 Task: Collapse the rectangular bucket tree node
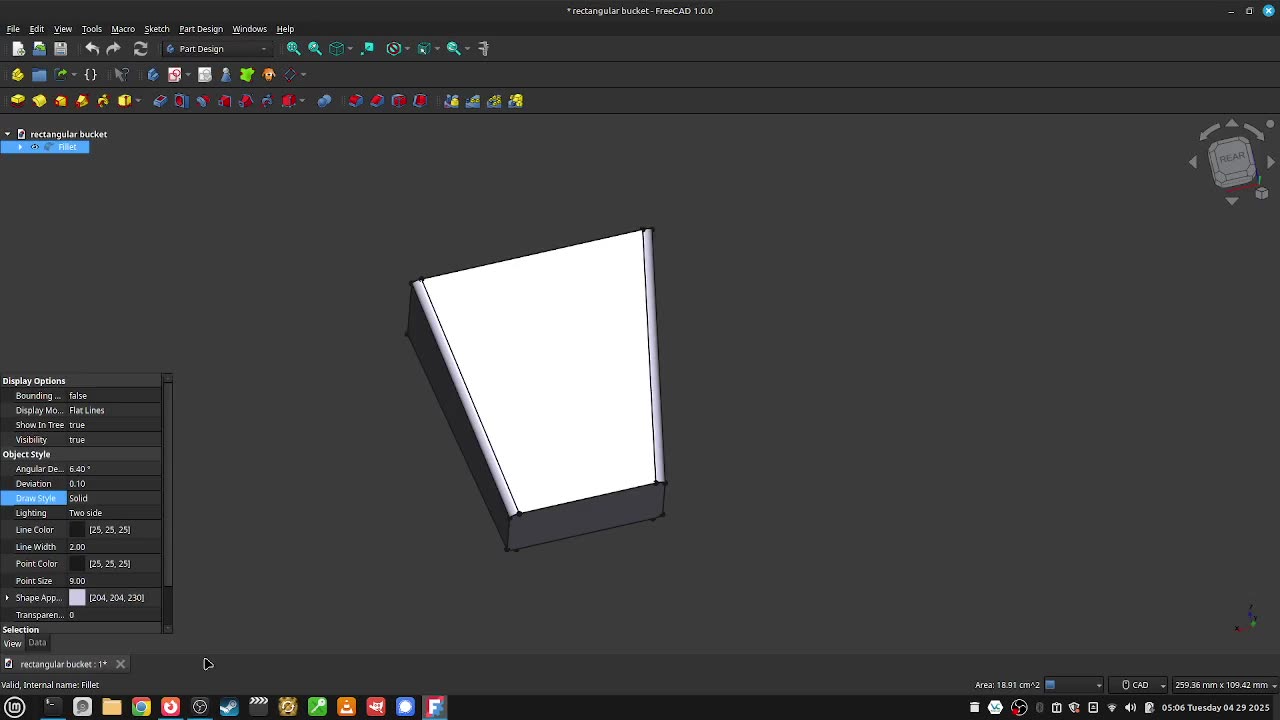(7, 134)
